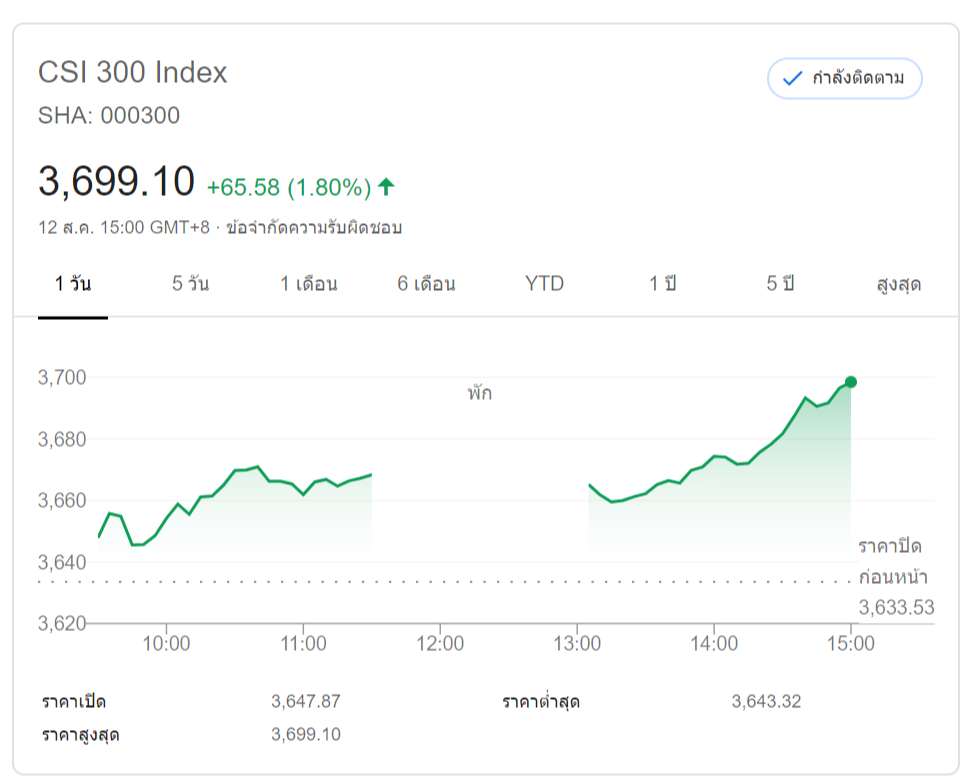Click the green up arrow icon

tap(386, 186)
